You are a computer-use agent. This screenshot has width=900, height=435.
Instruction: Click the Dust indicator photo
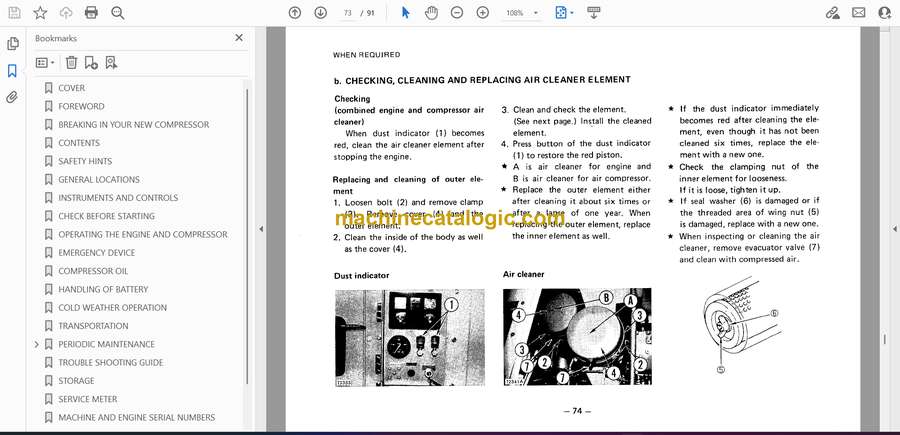tap(409, 337)
